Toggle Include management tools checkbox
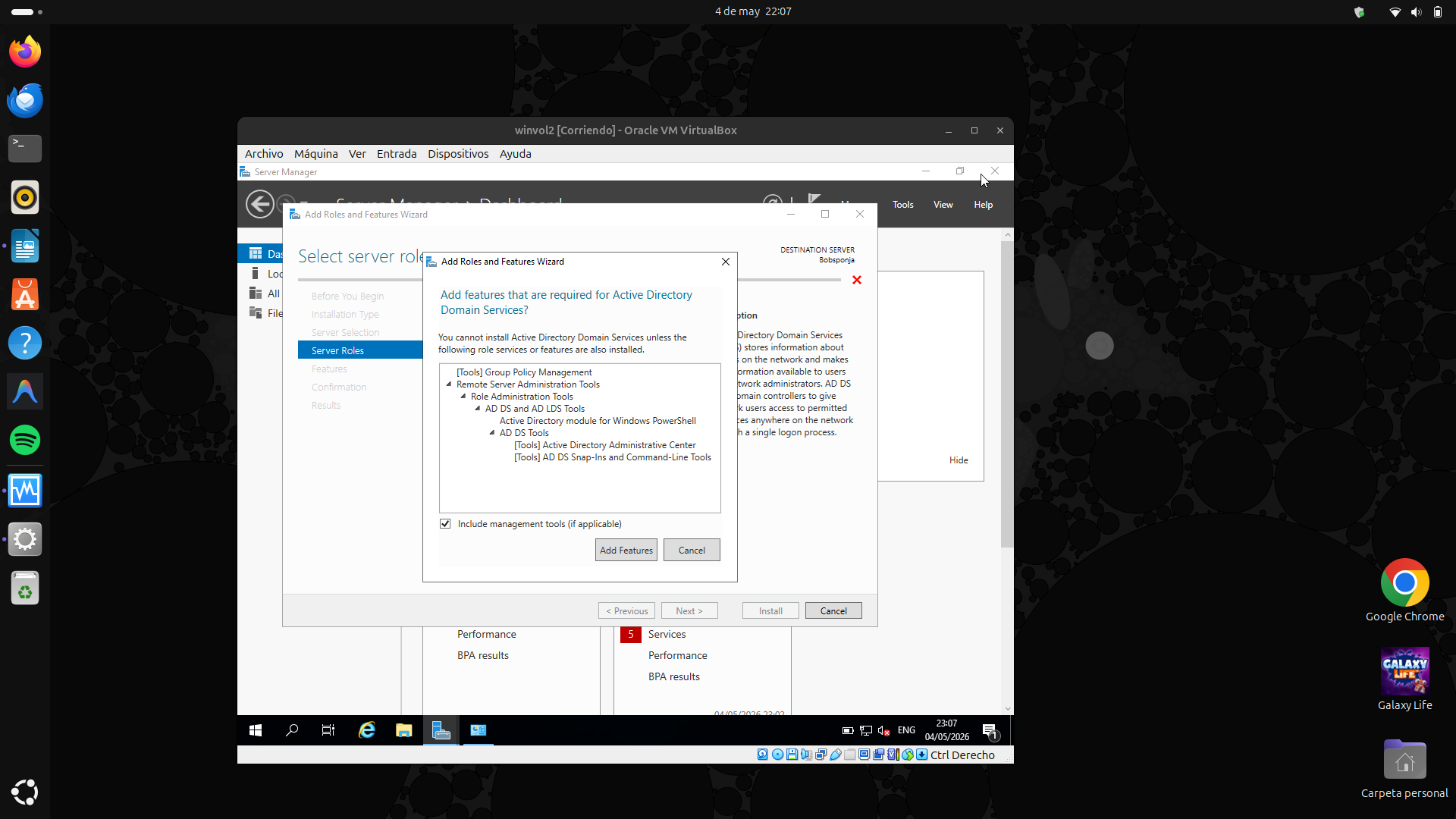This screenshot has width=1456, height=819. [x=445, y=524]
